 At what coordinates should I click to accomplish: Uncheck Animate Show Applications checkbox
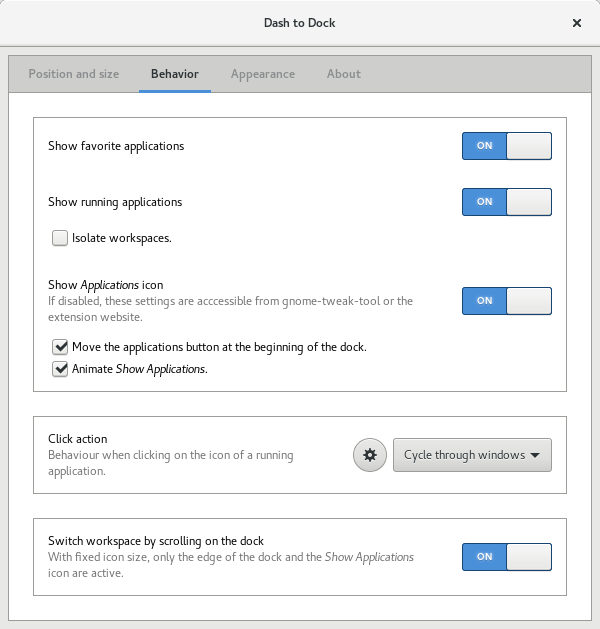tap(61, 369)
